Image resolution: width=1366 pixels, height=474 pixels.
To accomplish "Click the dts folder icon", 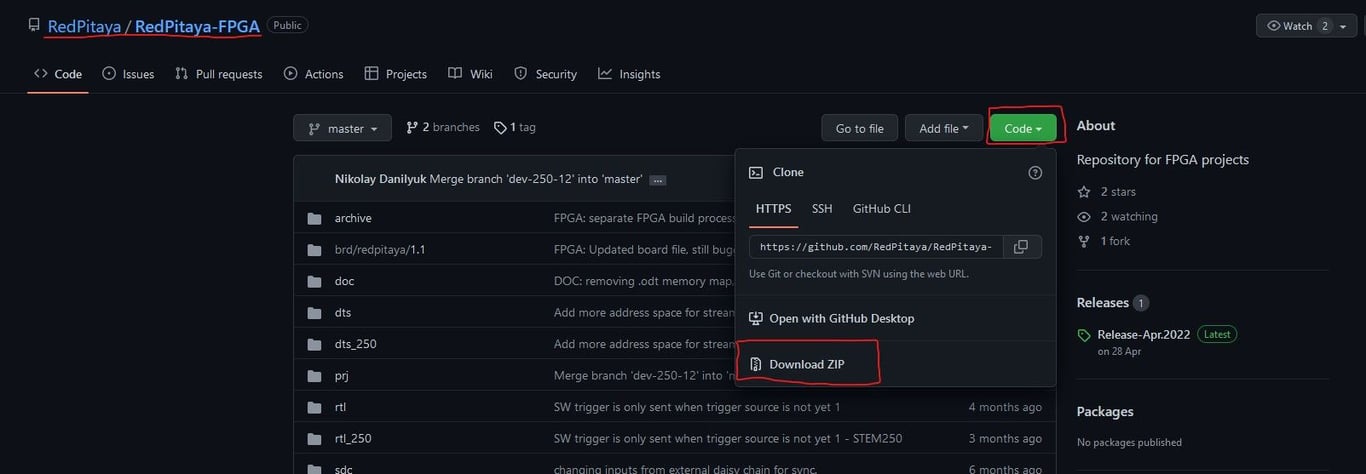I will point(314,312).
